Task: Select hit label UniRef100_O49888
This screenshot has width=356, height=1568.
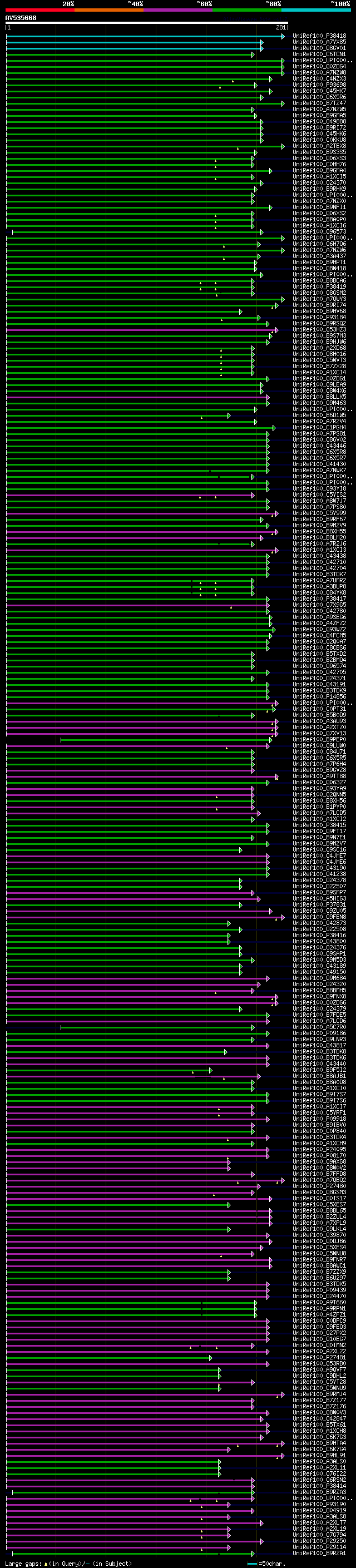Action: (x=319, y=122)
